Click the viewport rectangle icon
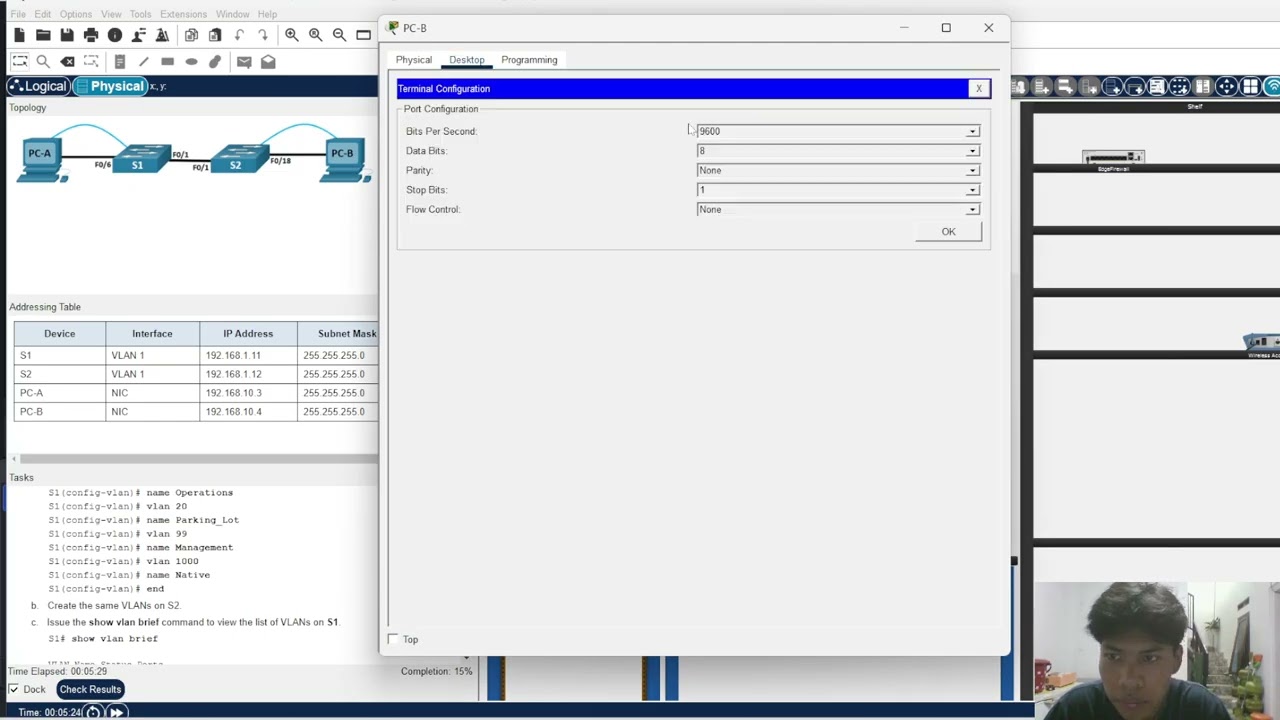 click(x=363, y=35)
